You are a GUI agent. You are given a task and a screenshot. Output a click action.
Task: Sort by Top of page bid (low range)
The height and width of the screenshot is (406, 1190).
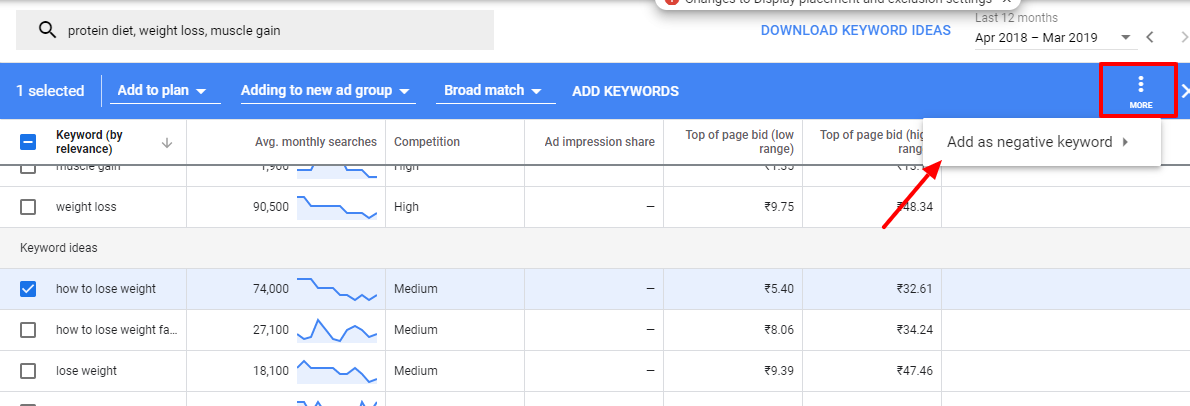coord(739,142)
